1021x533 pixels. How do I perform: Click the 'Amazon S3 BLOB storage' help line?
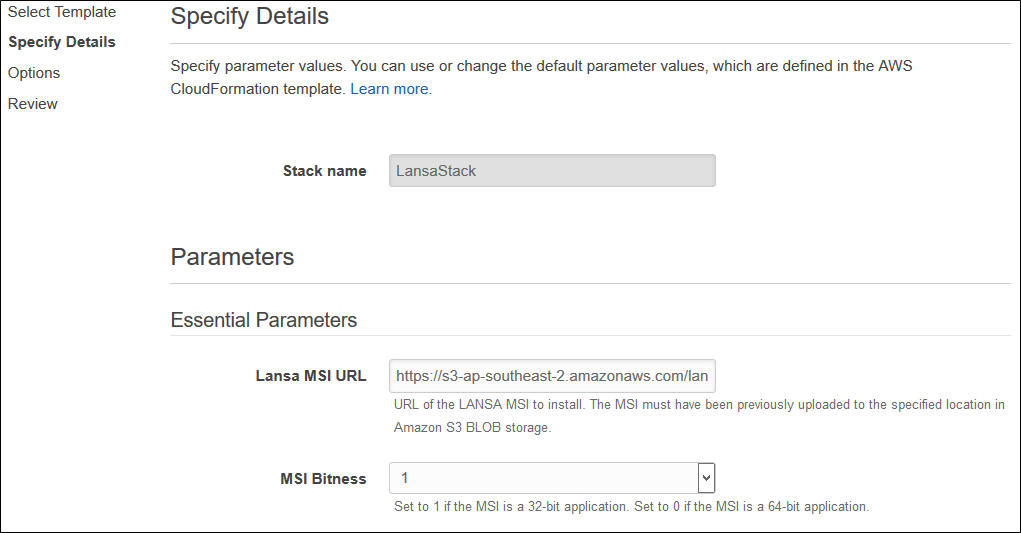coord(472,427)
